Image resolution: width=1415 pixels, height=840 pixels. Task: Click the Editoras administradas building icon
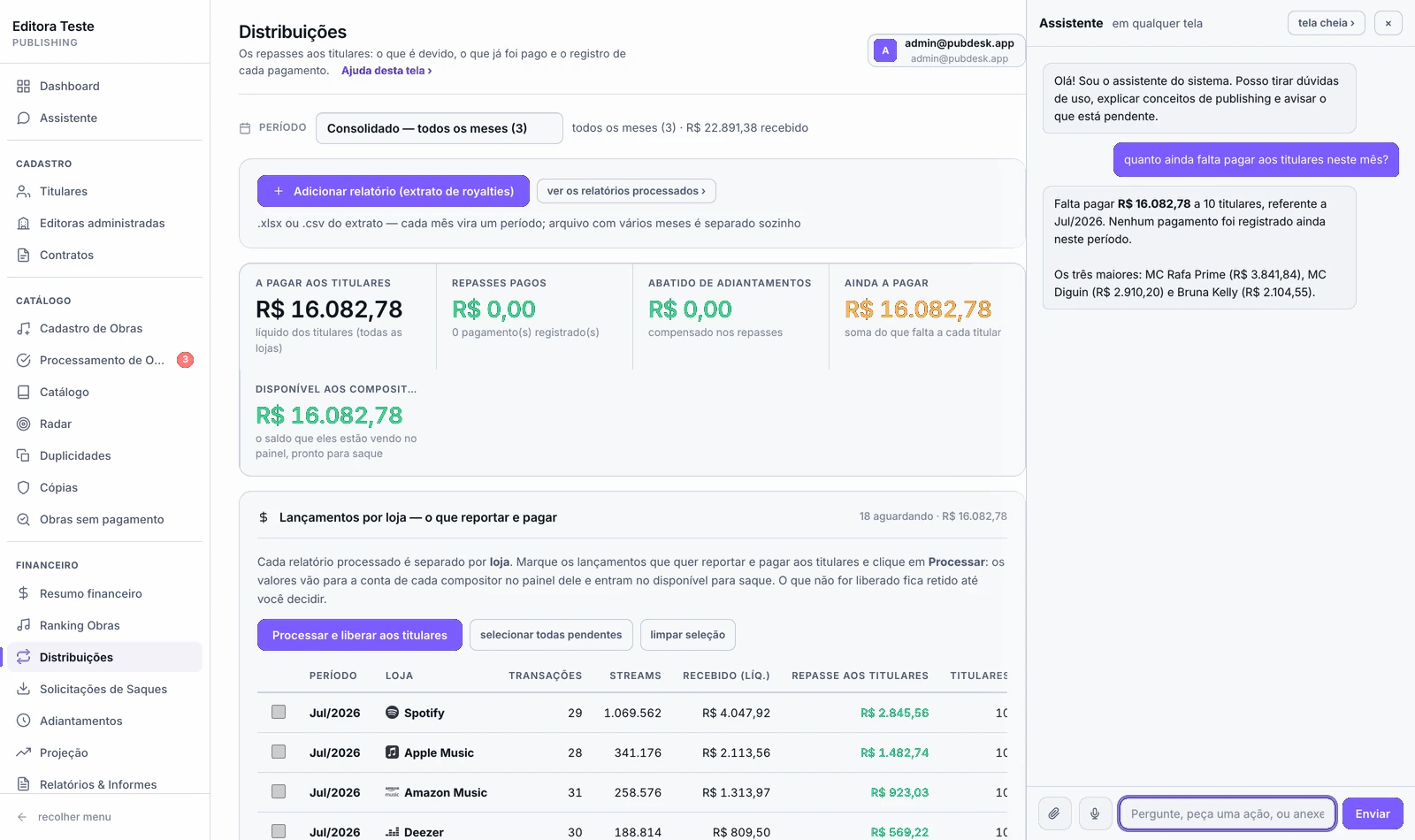click(24, 223)
